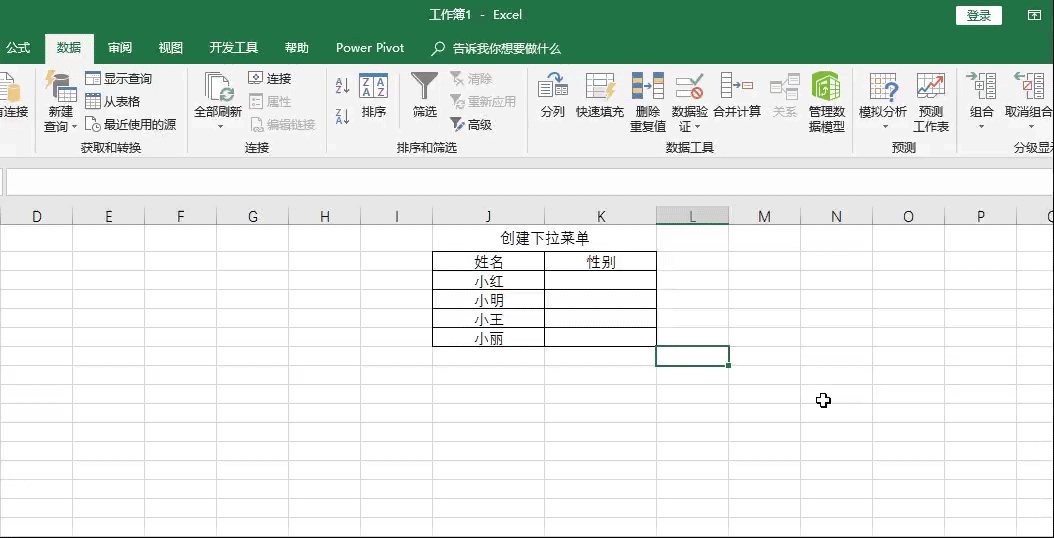Click 告诉我你想要做什么 search box

tap(497, 48)
